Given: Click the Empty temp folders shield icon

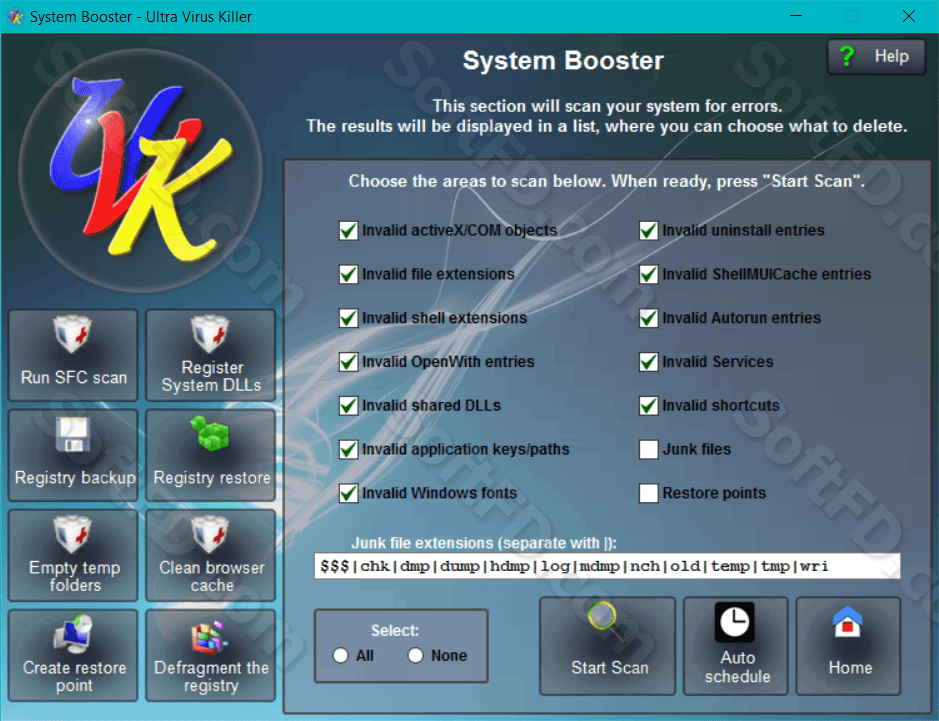Looking at the screenshot, I should 72,534.
